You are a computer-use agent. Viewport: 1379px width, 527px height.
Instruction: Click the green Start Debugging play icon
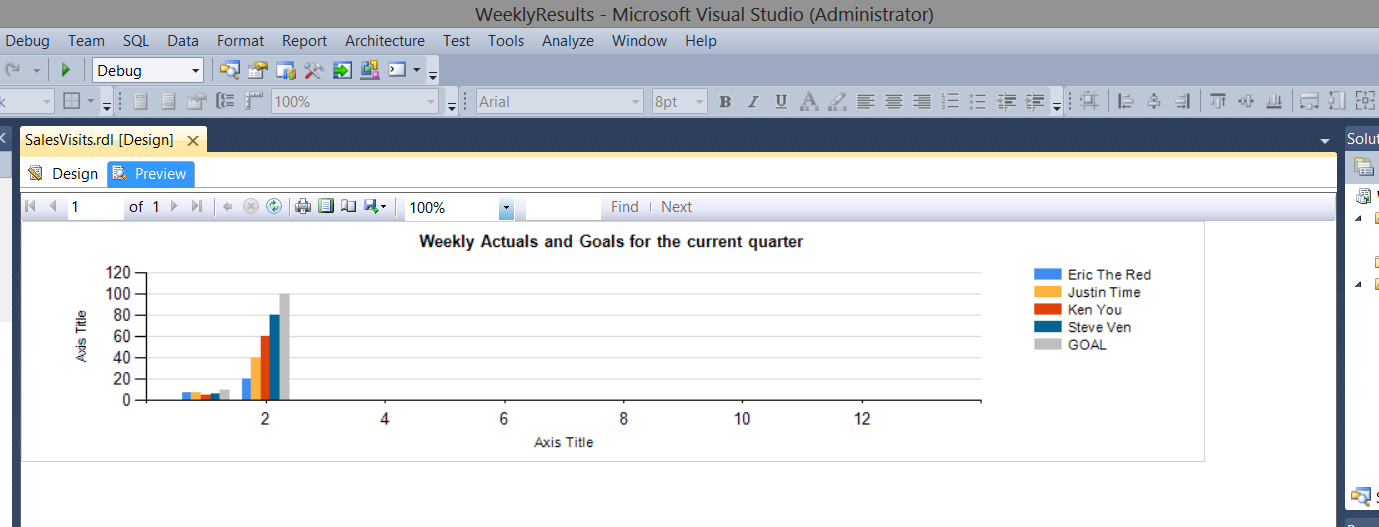point(66,70)
